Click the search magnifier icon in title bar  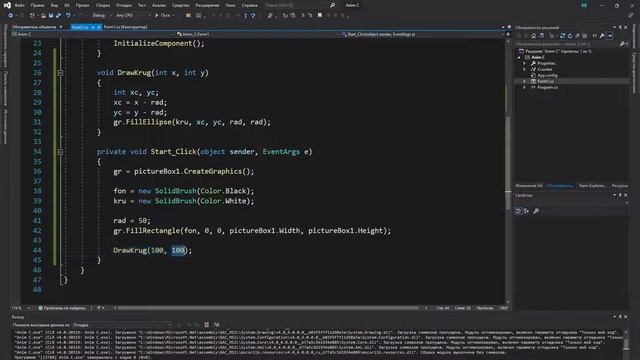tap(333, 5)
